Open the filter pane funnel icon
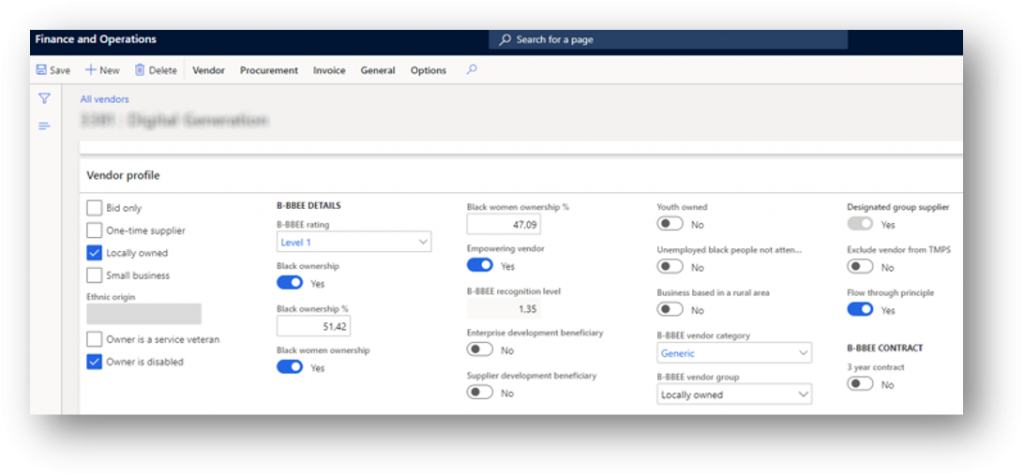 click(44, 99)
